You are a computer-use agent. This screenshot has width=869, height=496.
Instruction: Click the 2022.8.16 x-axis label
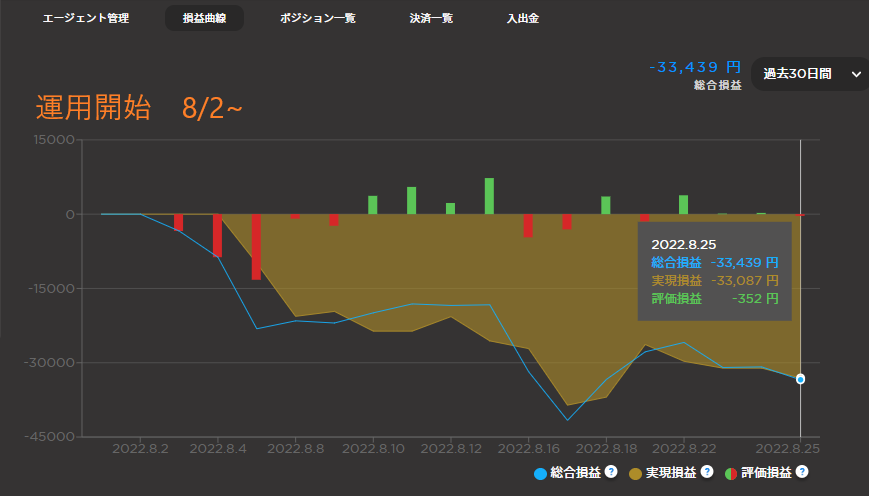click(529, 448)
